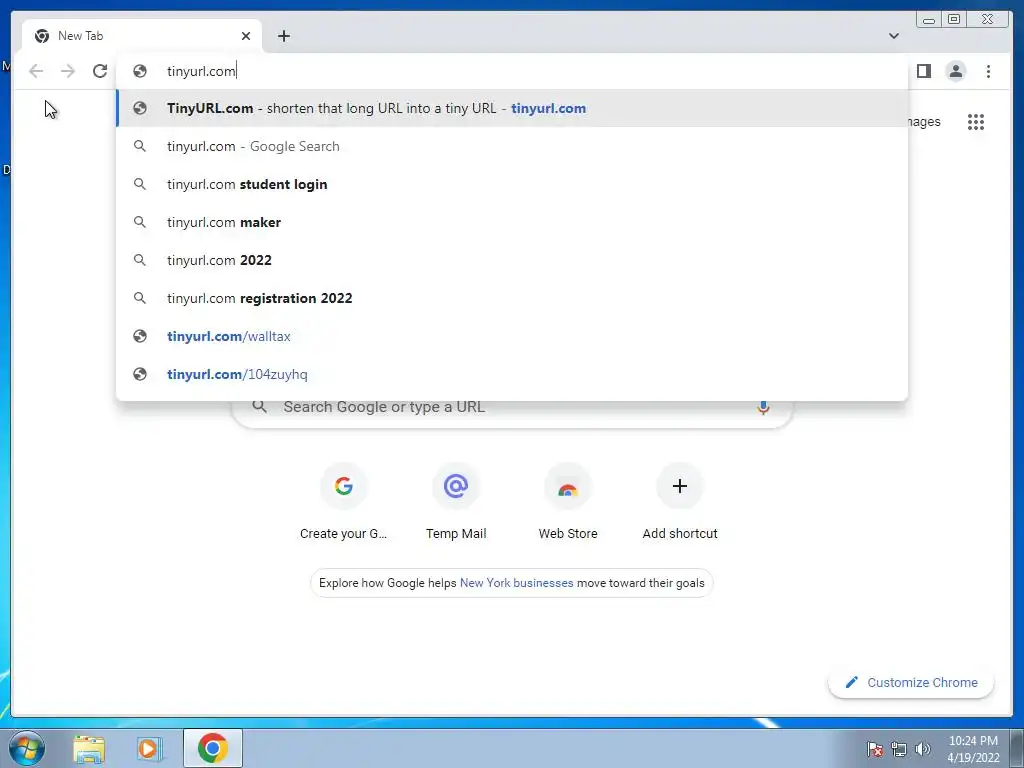Open the Action Center flag icon
Image resolution: width=1024 pixels, height=768 pixels.
875,749
